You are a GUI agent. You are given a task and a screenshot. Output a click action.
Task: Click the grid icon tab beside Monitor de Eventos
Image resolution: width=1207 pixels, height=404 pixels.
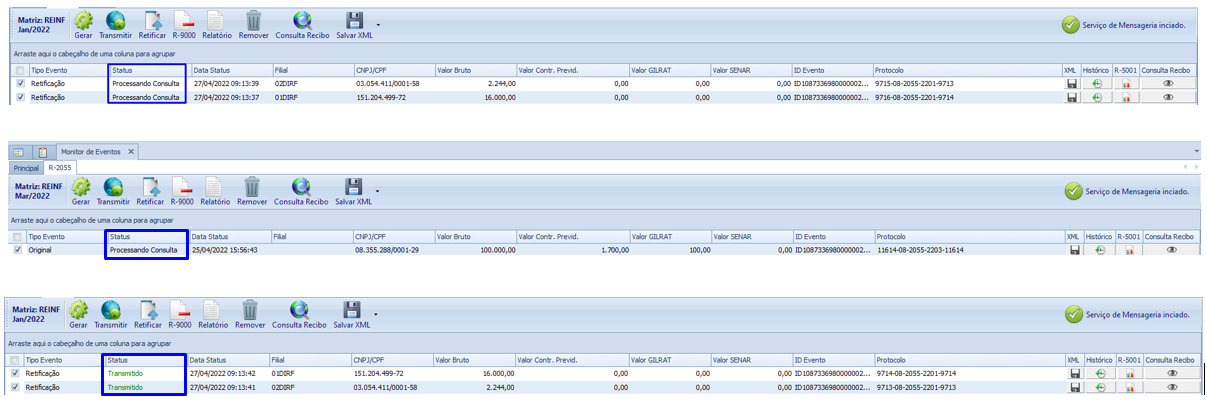click(18, 152)
